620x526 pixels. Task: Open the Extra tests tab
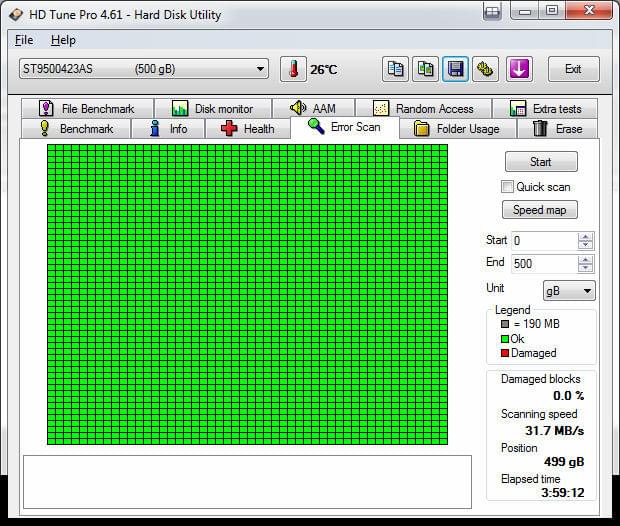[x=545, y=109]
